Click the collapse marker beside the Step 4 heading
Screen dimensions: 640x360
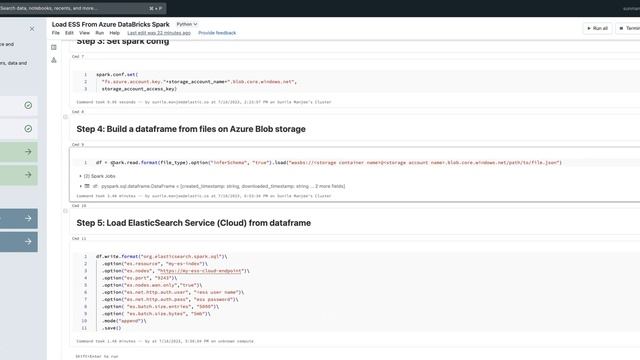tap(65, 117)
